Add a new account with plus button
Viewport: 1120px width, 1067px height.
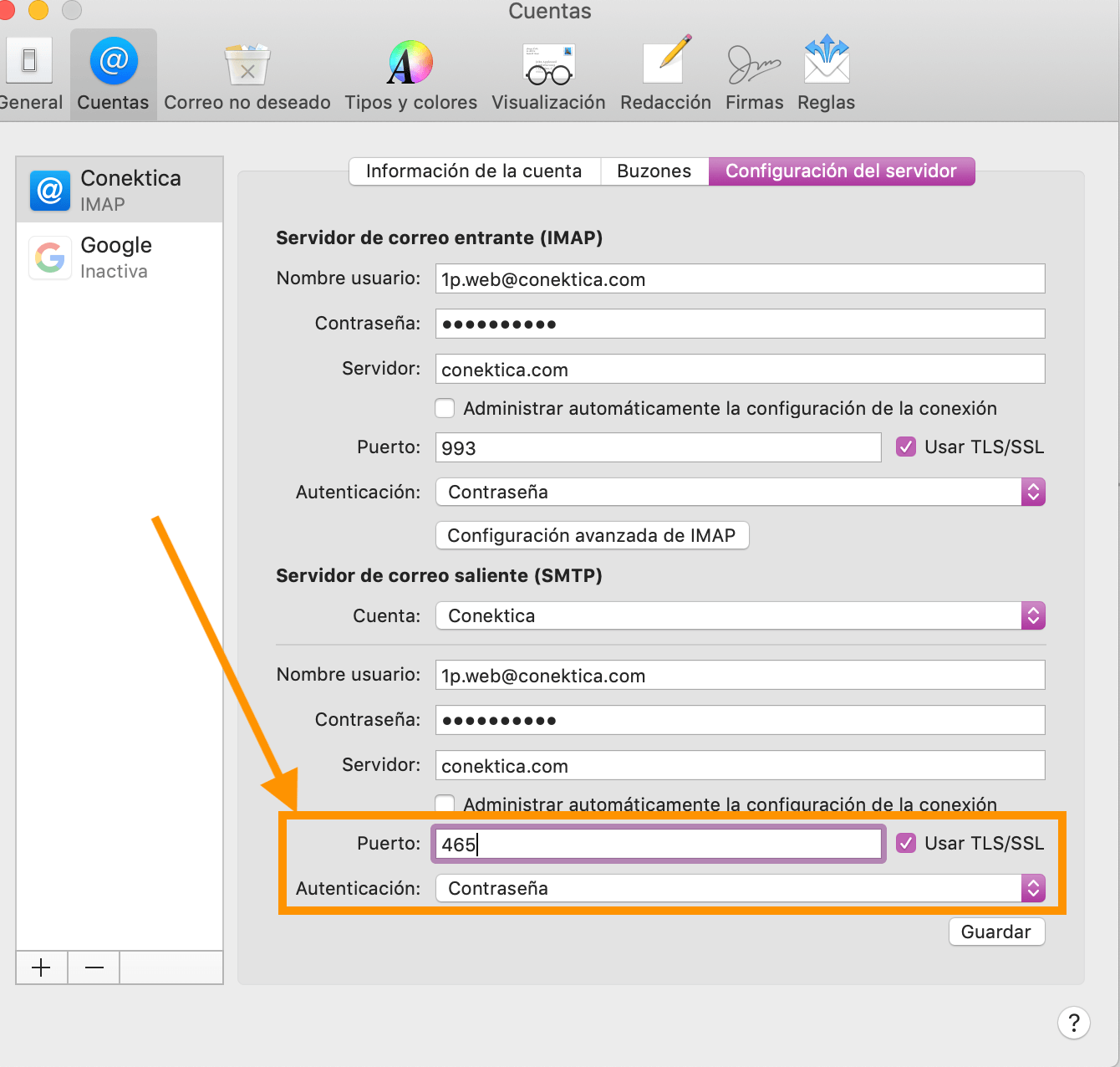click(41, 967)
